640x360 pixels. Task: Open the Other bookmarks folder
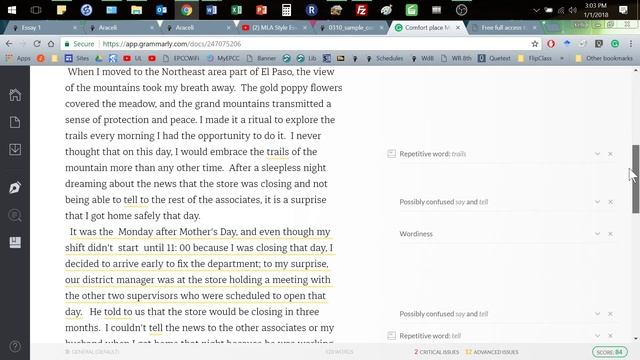(604, 58)
